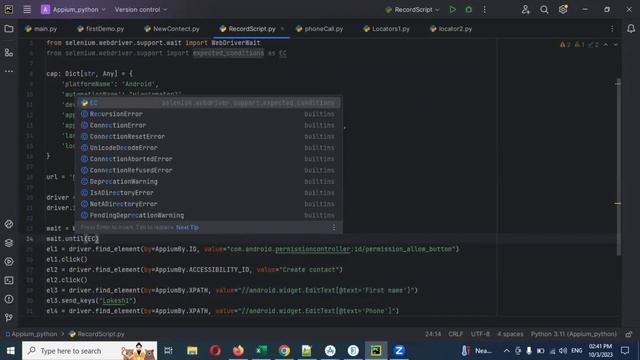
Task: Open Chrome from taskbar
Action: pos(284,351)
